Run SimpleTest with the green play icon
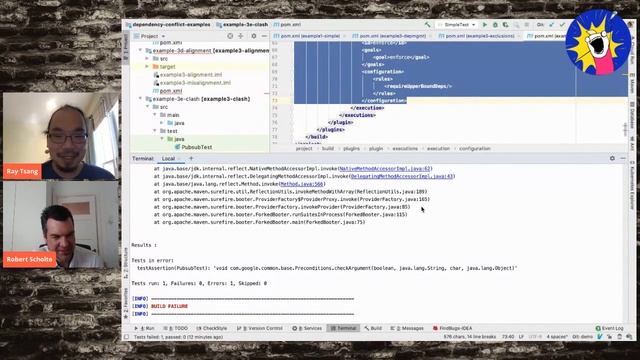 click(x=484, y=24)
